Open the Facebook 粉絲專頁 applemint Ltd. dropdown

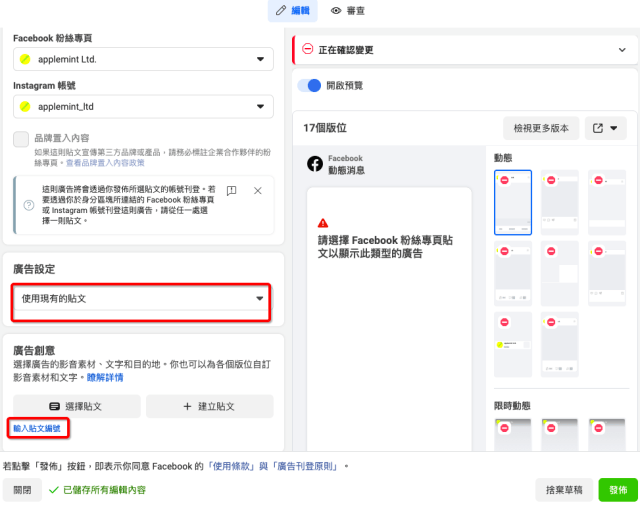pyautogui.click(x=143, y=59)
